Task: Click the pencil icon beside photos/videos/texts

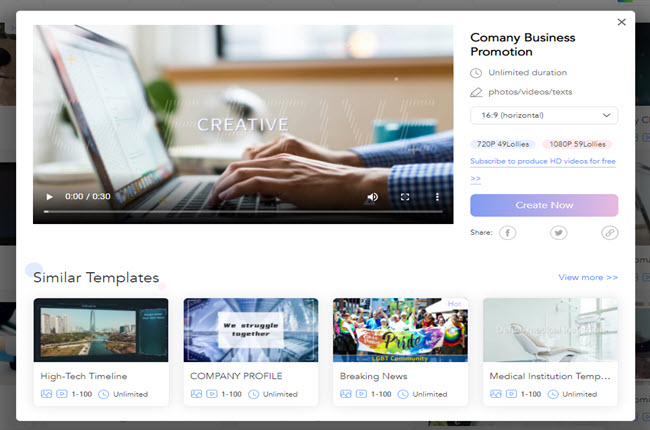Action: (x=476, y=92)
